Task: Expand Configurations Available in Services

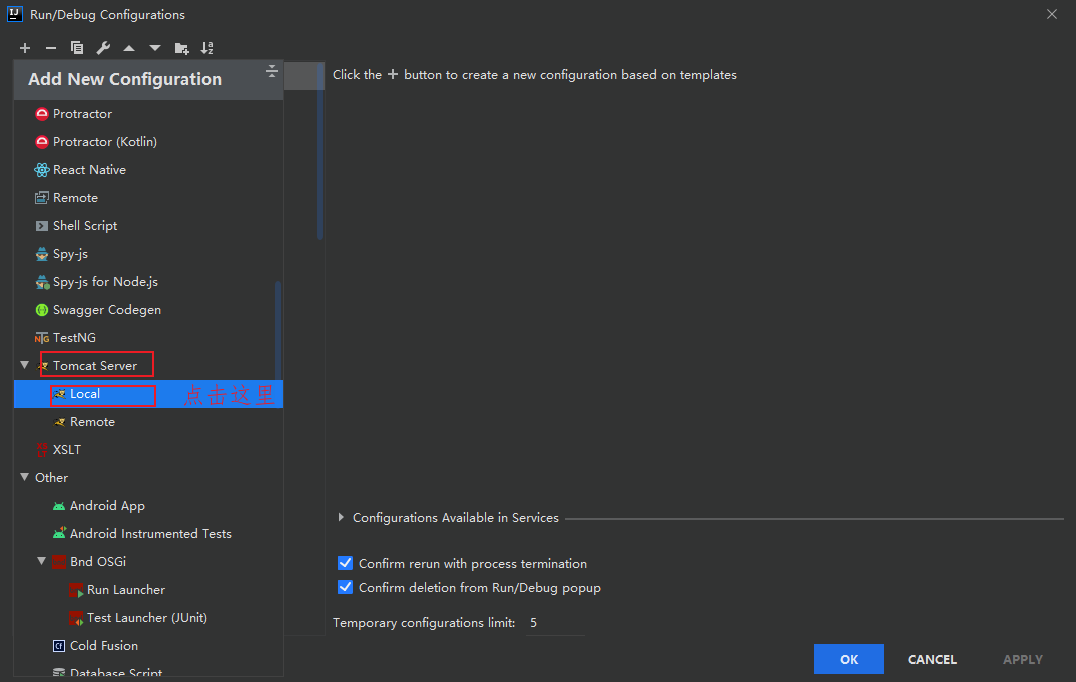Action: [341, 517]
